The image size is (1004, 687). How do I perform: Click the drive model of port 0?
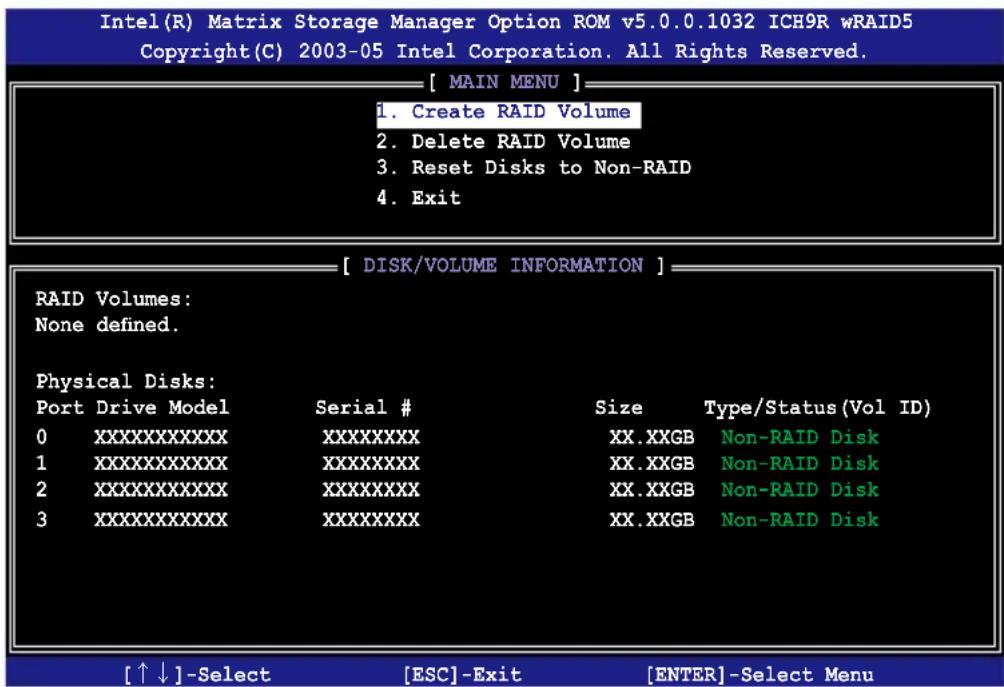(161, 437)
